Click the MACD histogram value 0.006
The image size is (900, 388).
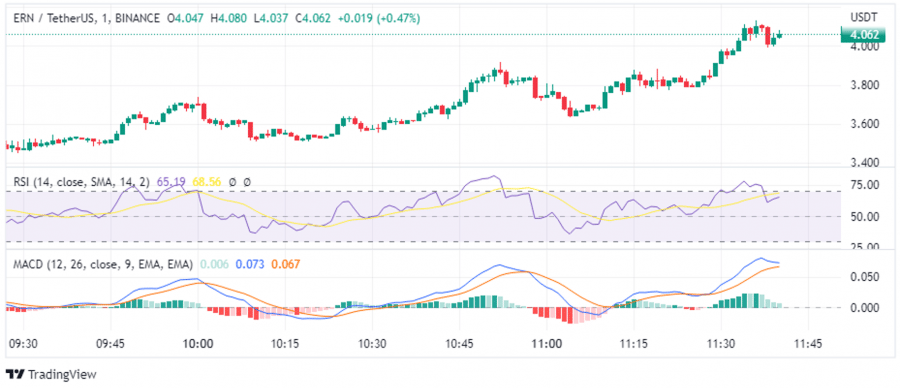coord(214,264)
